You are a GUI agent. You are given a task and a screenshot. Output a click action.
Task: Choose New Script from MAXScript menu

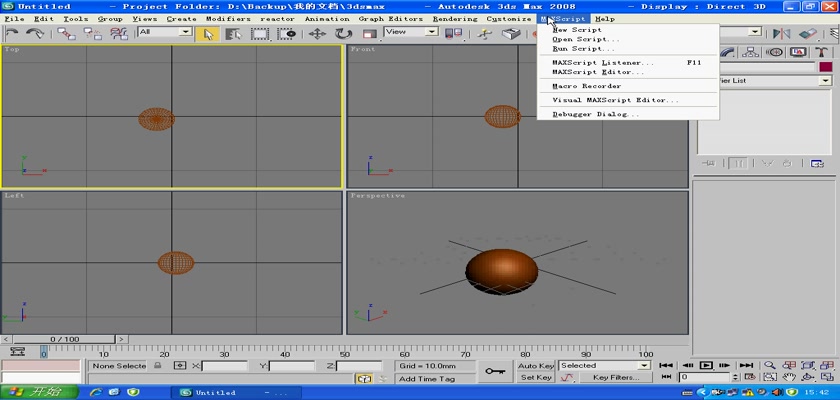577,30
